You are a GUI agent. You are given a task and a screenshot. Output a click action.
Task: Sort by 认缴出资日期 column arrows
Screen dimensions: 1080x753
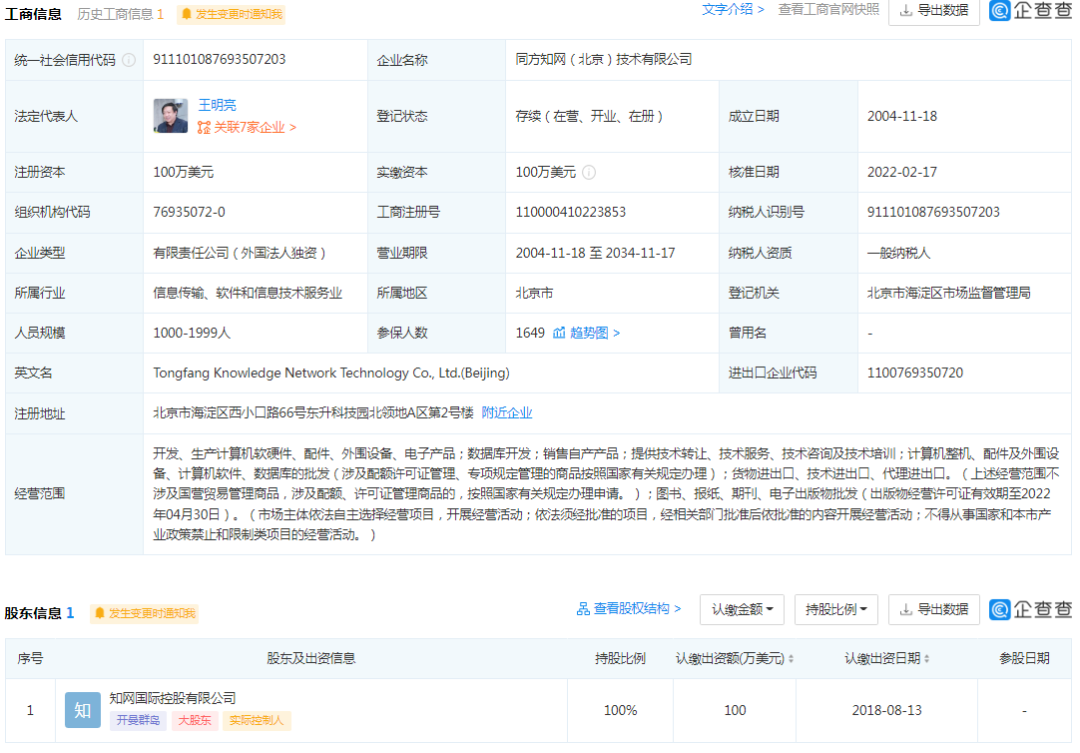(926, 659)
